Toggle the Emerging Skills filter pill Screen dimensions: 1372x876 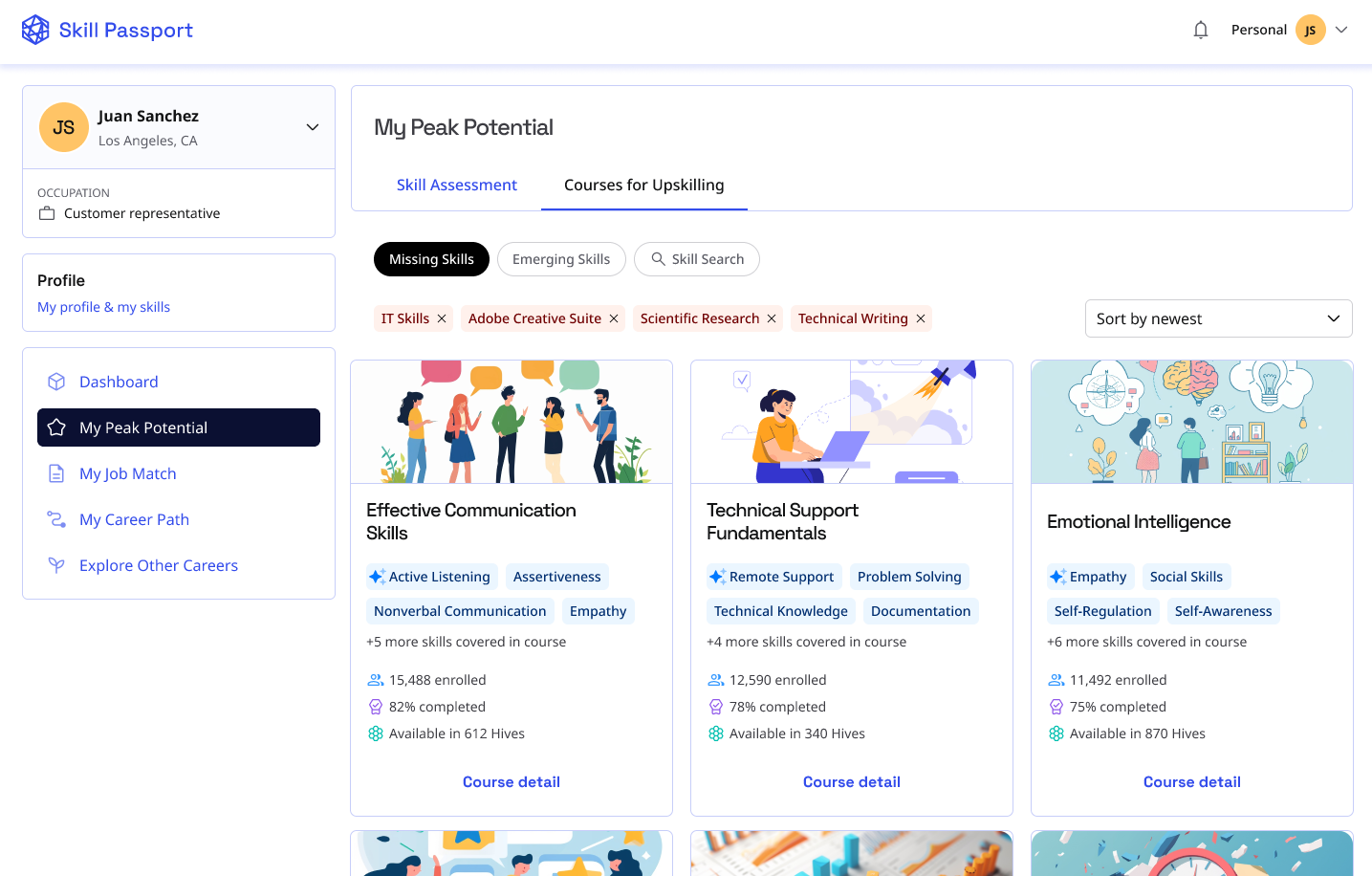pos(561,259)
